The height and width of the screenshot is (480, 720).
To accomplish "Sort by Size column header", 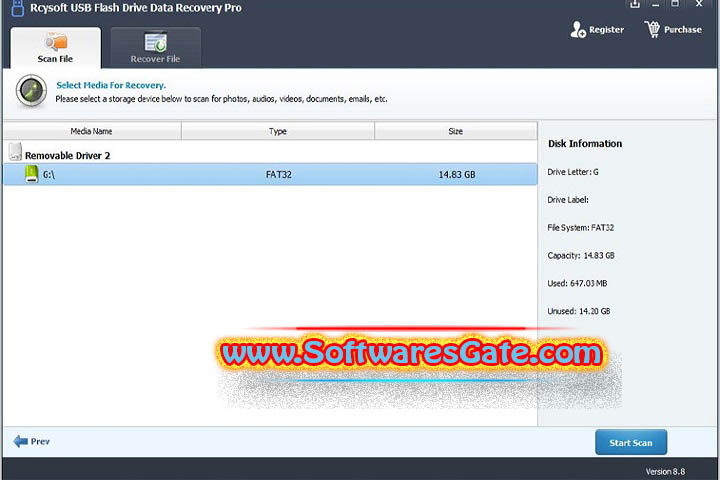I will [456, 131].
